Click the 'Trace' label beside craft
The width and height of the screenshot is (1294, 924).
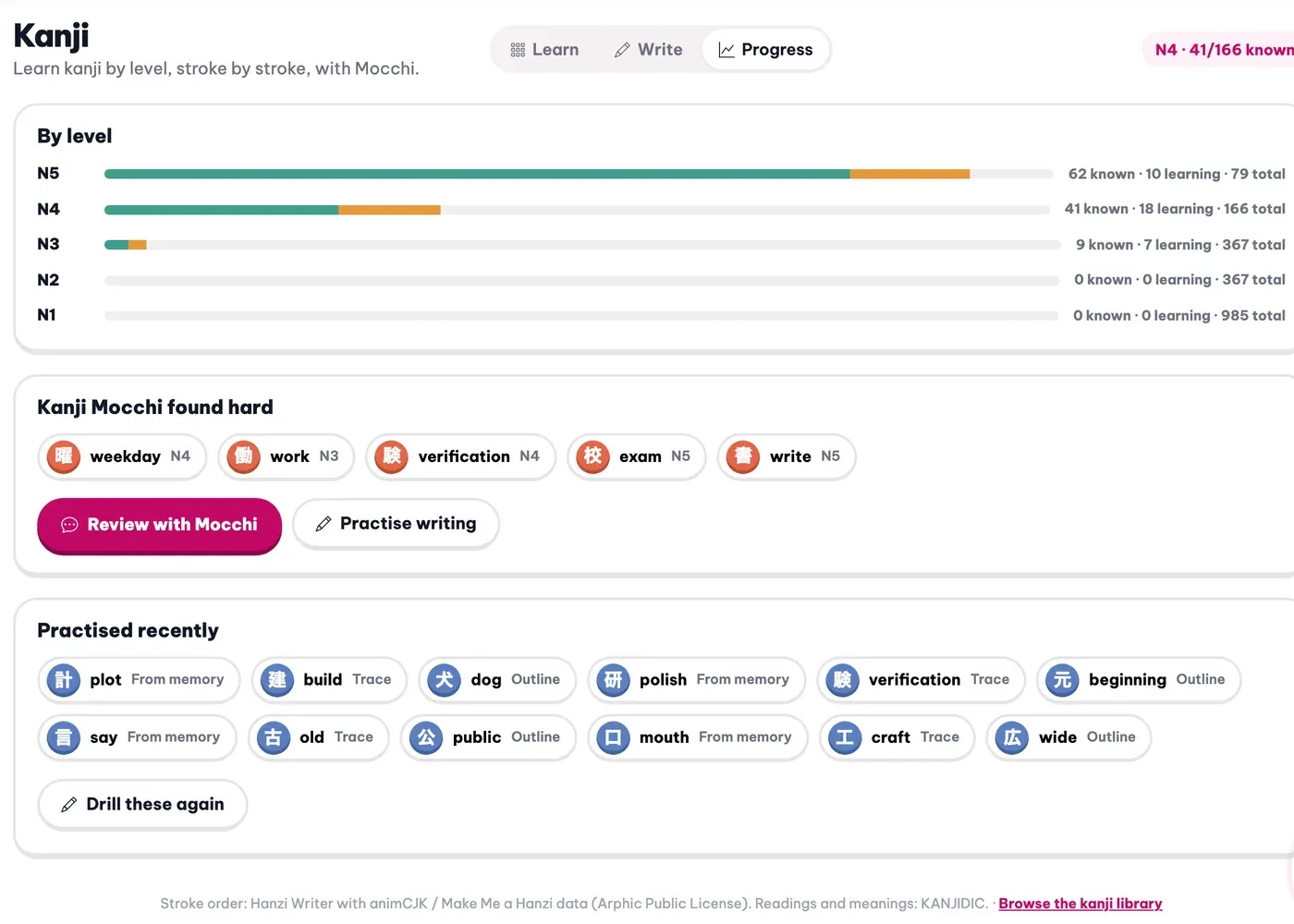[x=940, y=736]
